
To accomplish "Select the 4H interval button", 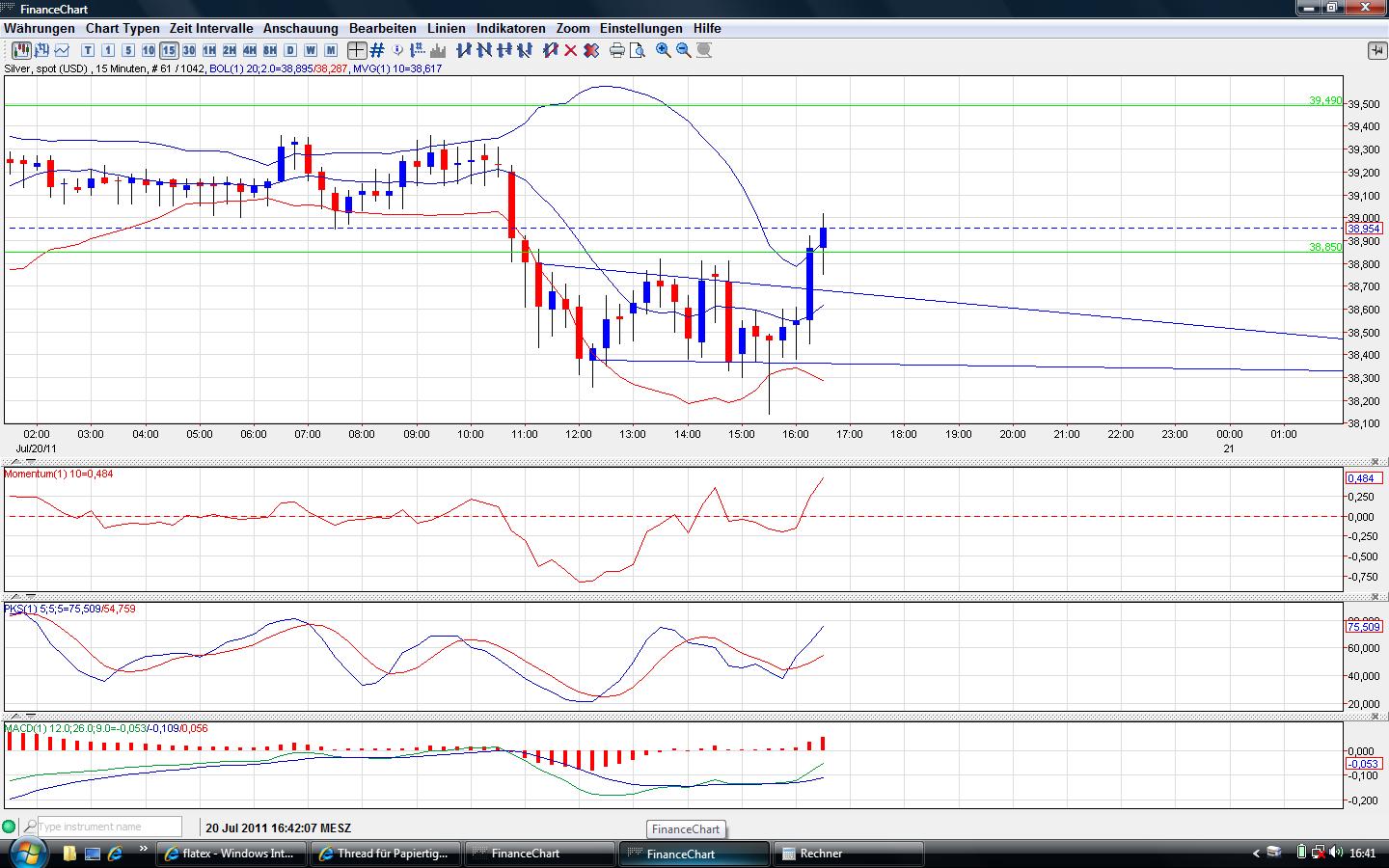I will tap(250, 50).
